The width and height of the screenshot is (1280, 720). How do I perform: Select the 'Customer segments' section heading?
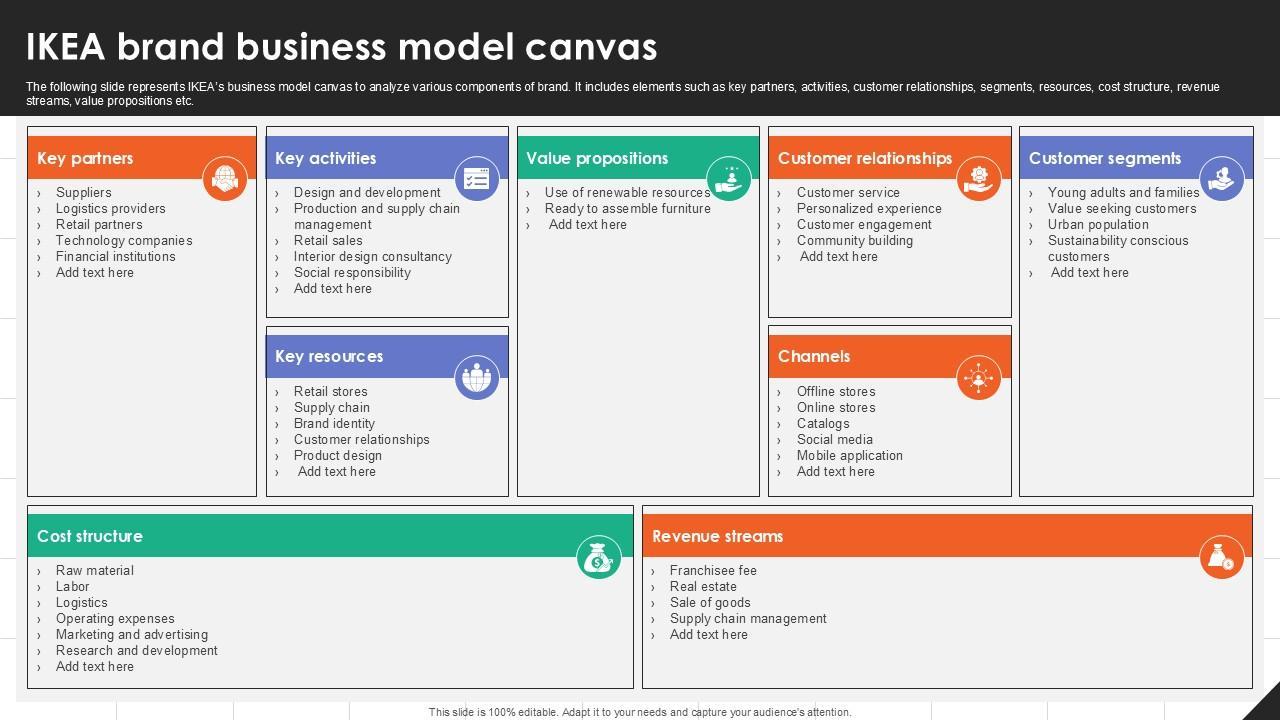(1105, 158)
